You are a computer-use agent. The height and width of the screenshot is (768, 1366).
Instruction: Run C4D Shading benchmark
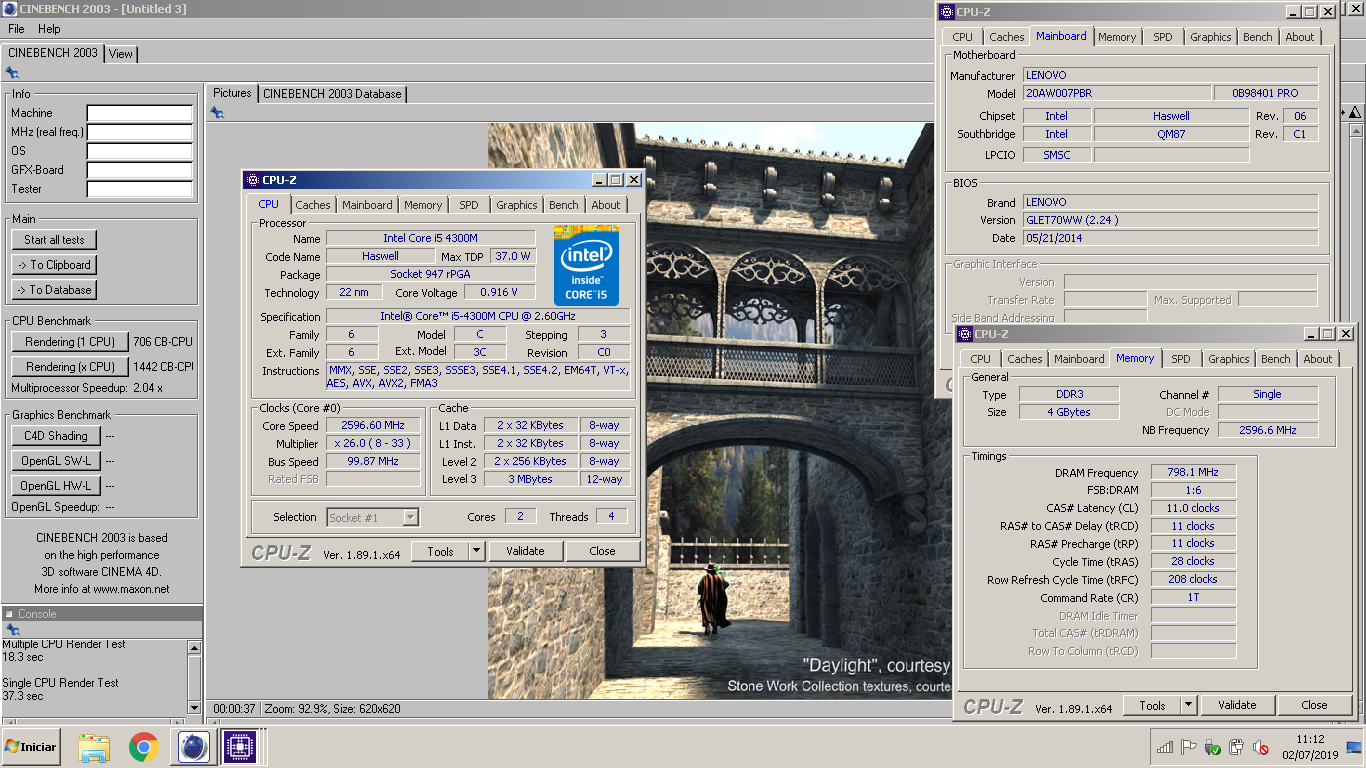tap(56, 436)
